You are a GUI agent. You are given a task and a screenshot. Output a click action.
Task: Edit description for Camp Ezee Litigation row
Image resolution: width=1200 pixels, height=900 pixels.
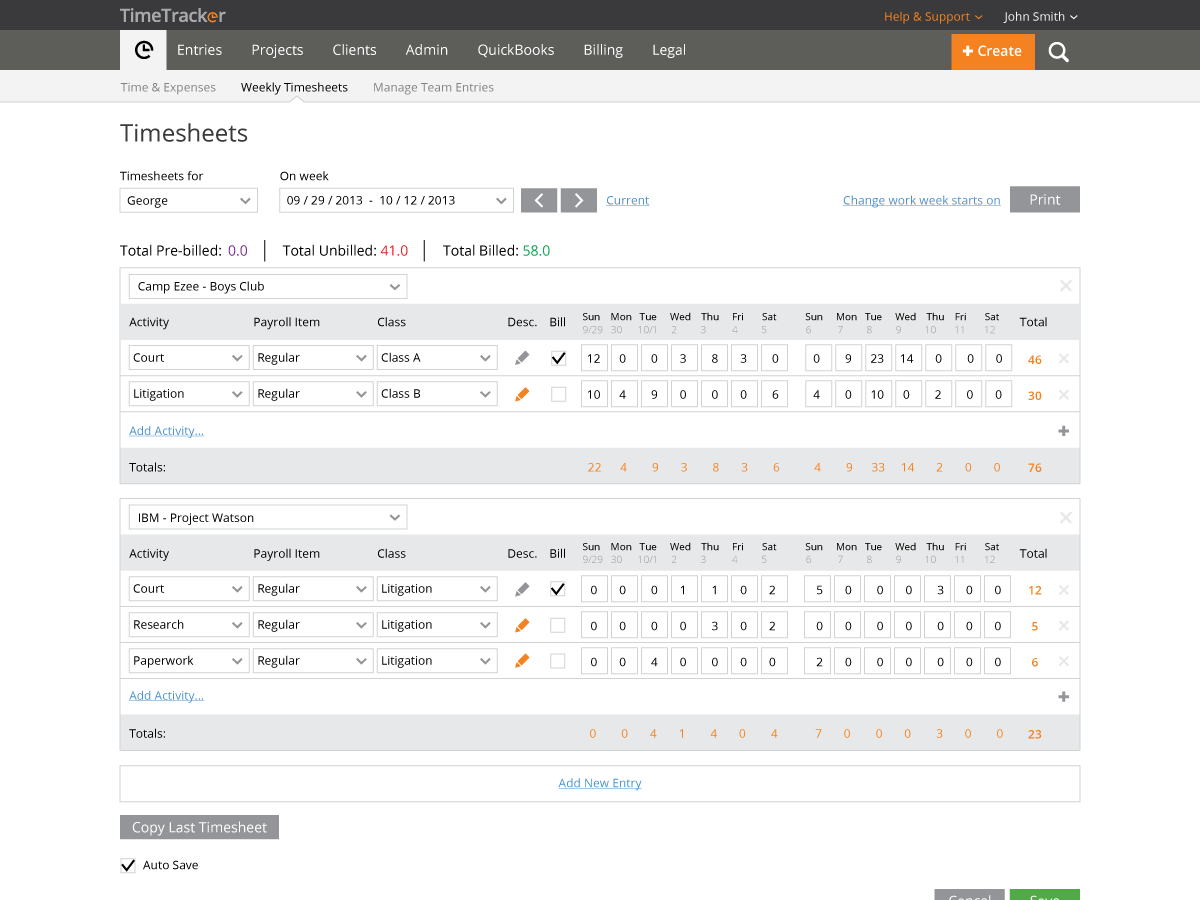(x=522, y=394)
